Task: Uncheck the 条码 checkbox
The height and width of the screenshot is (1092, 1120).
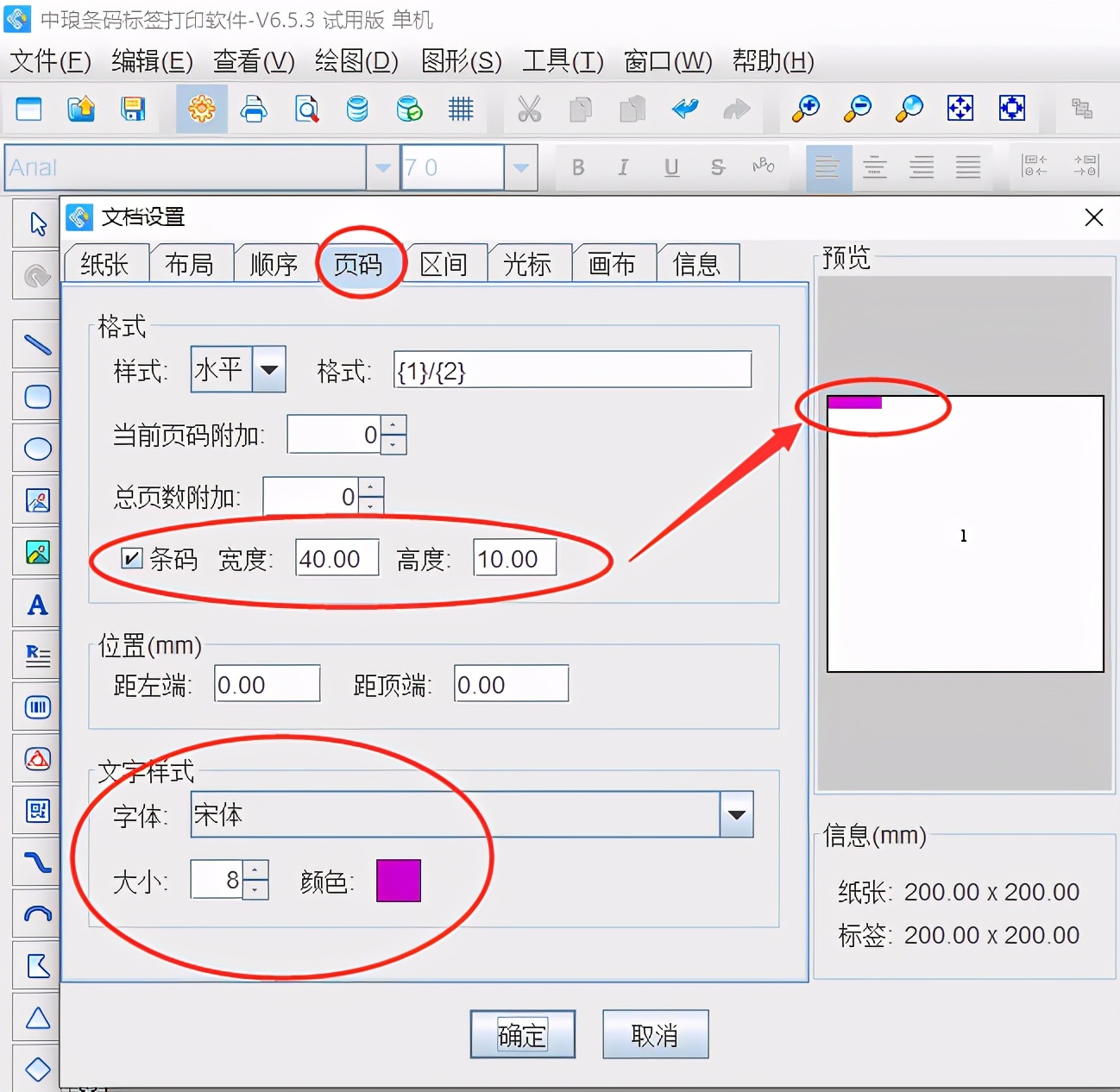Action: point(131,558)
